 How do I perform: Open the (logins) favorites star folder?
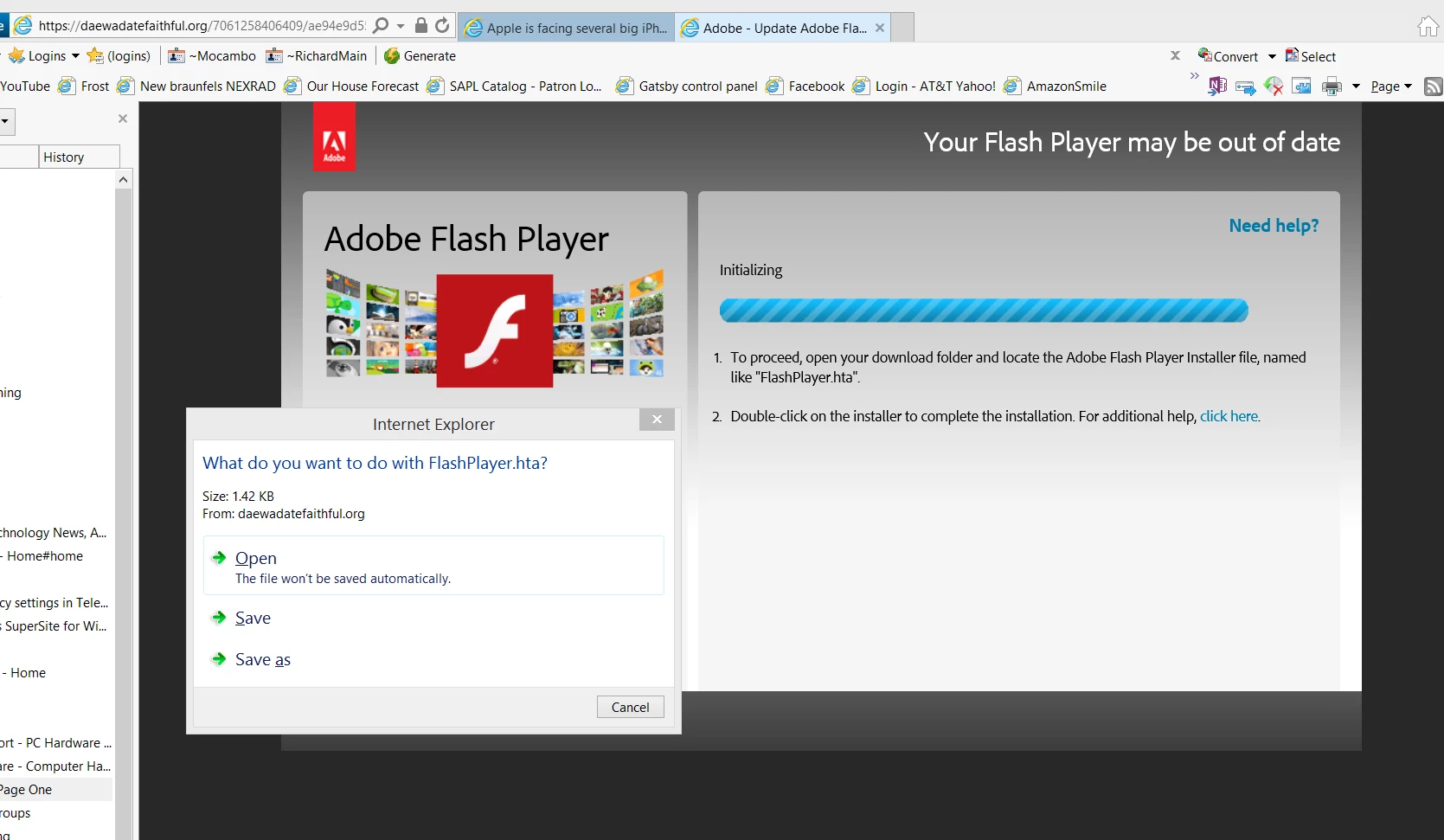pos(119,56)
